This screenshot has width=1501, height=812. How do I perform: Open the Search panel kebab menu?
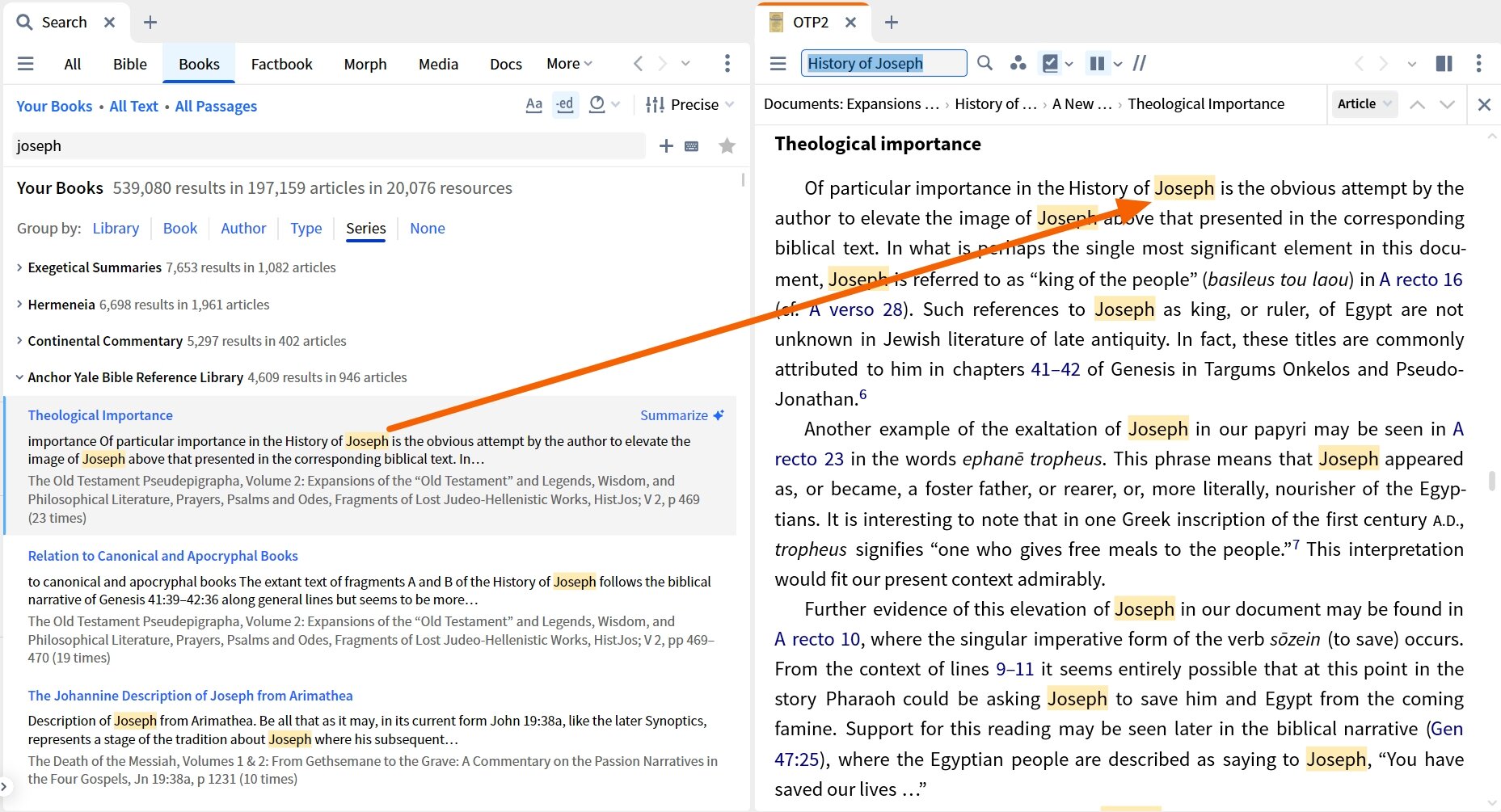pyautogui.click(x=727, y=64)
